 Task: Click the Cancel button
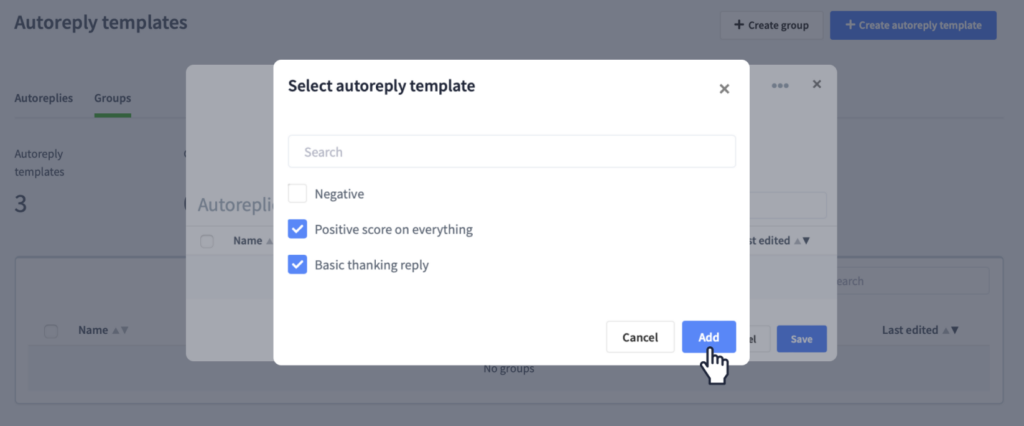tap(640, 337)
